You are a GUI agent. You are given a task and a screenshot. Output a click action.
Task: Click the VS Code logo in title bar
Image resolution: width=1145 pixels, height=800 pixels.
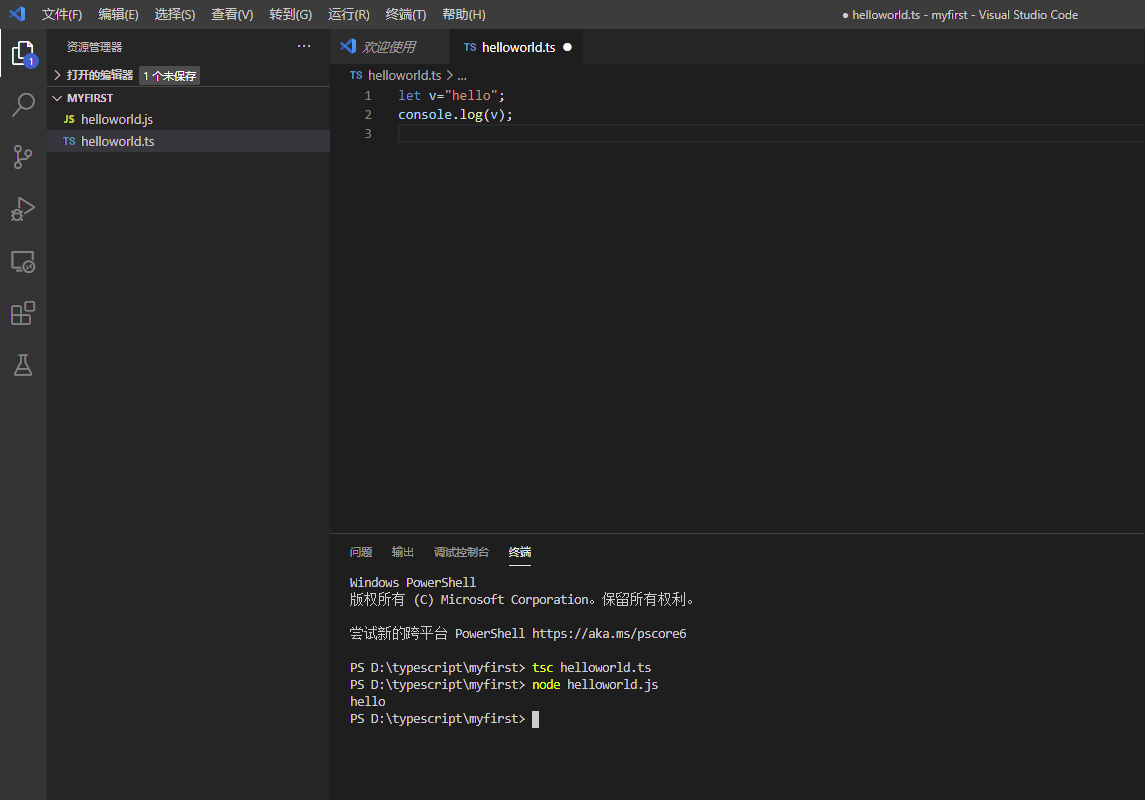coord(17,14)
